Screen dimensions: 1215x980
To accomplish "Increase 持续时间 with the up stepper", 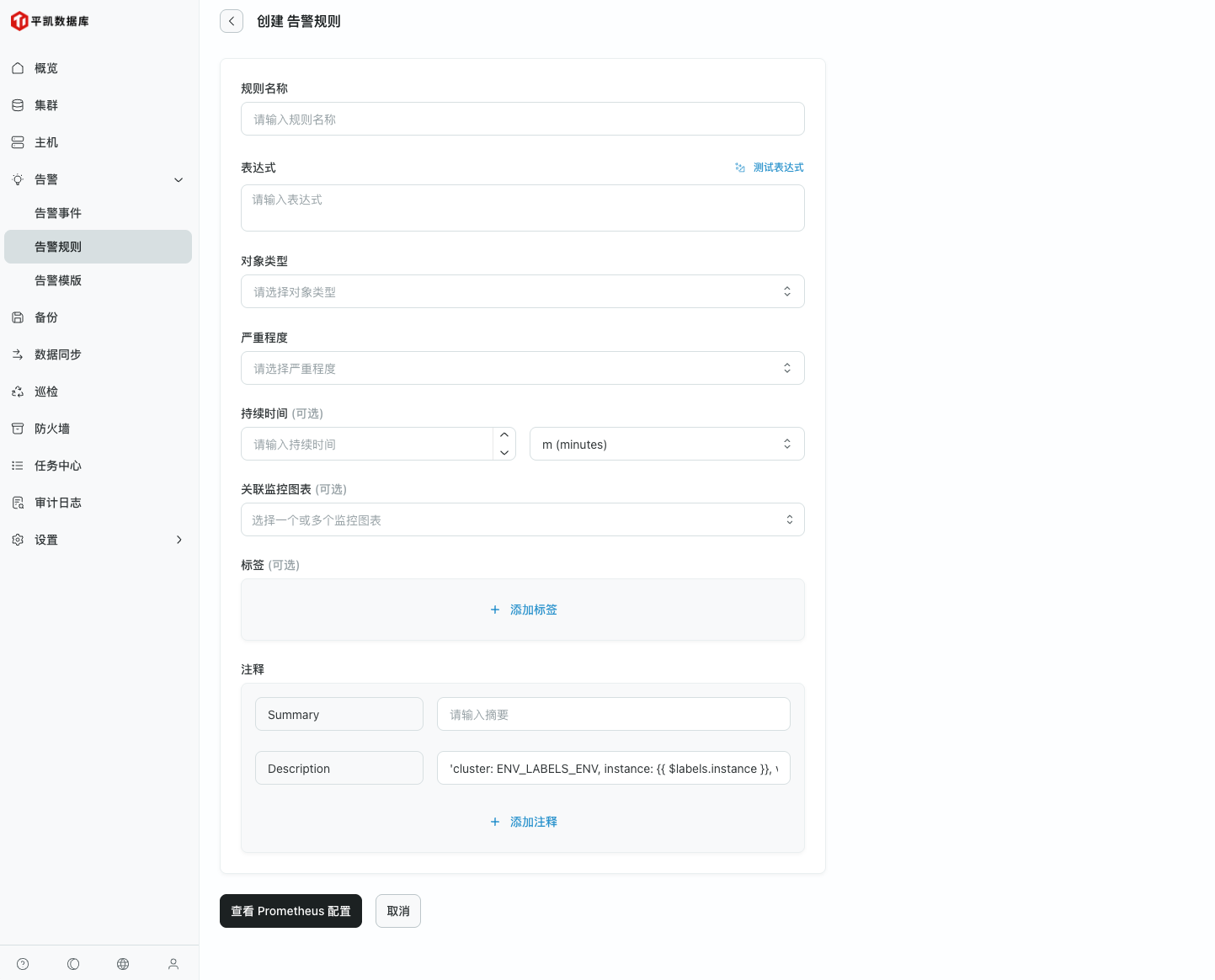I will click(x=504, y=435).
